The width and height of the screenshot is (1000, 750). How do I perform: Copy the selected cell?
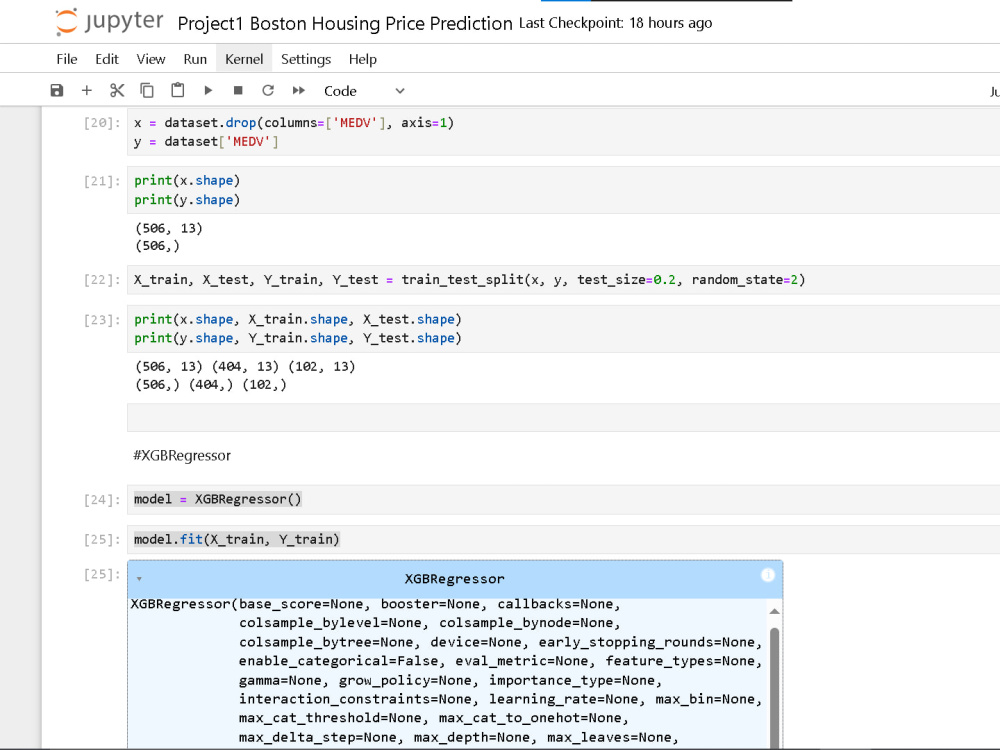147,91
